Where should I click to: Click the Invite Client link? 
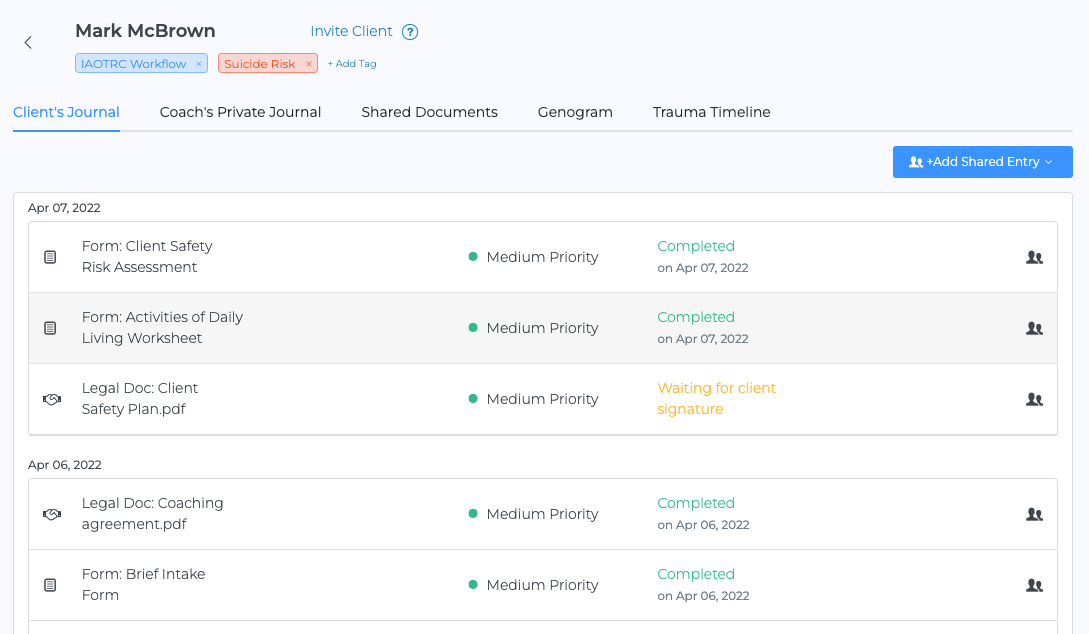tap(351, 31)
